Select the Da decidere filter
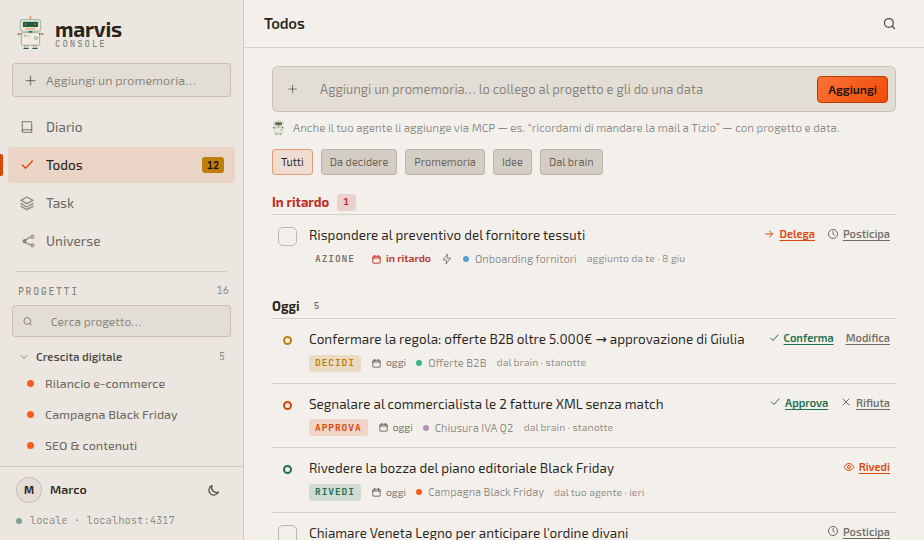924x540 pixels. coord(359,162)
